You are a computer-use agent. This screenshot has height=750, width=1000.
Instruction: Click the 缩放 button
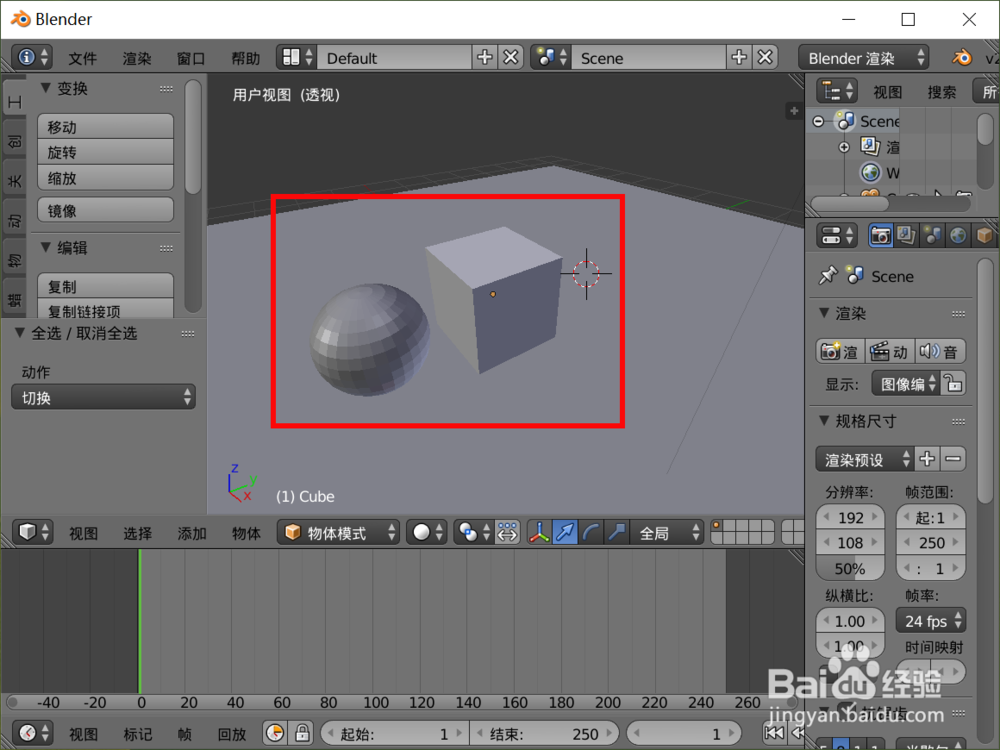(x=106, y=177)
